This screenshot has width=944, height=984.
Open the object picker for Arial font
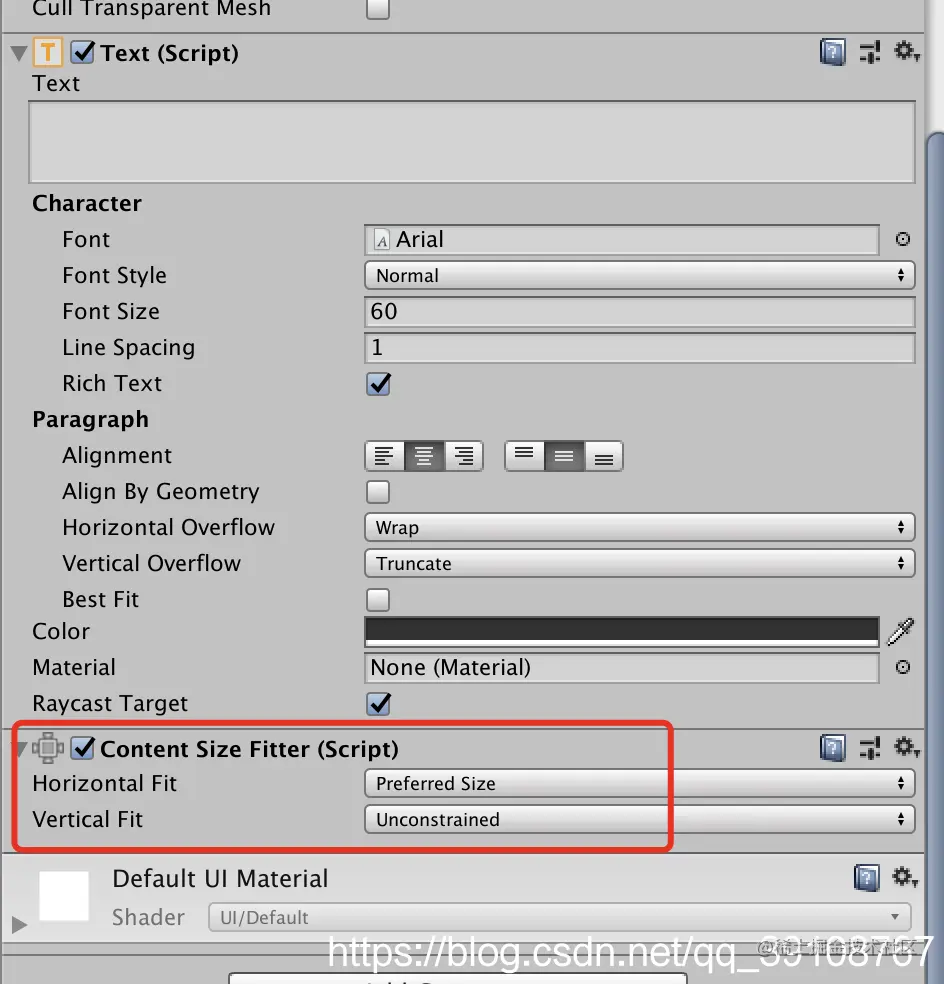click(x=902, y=239)
